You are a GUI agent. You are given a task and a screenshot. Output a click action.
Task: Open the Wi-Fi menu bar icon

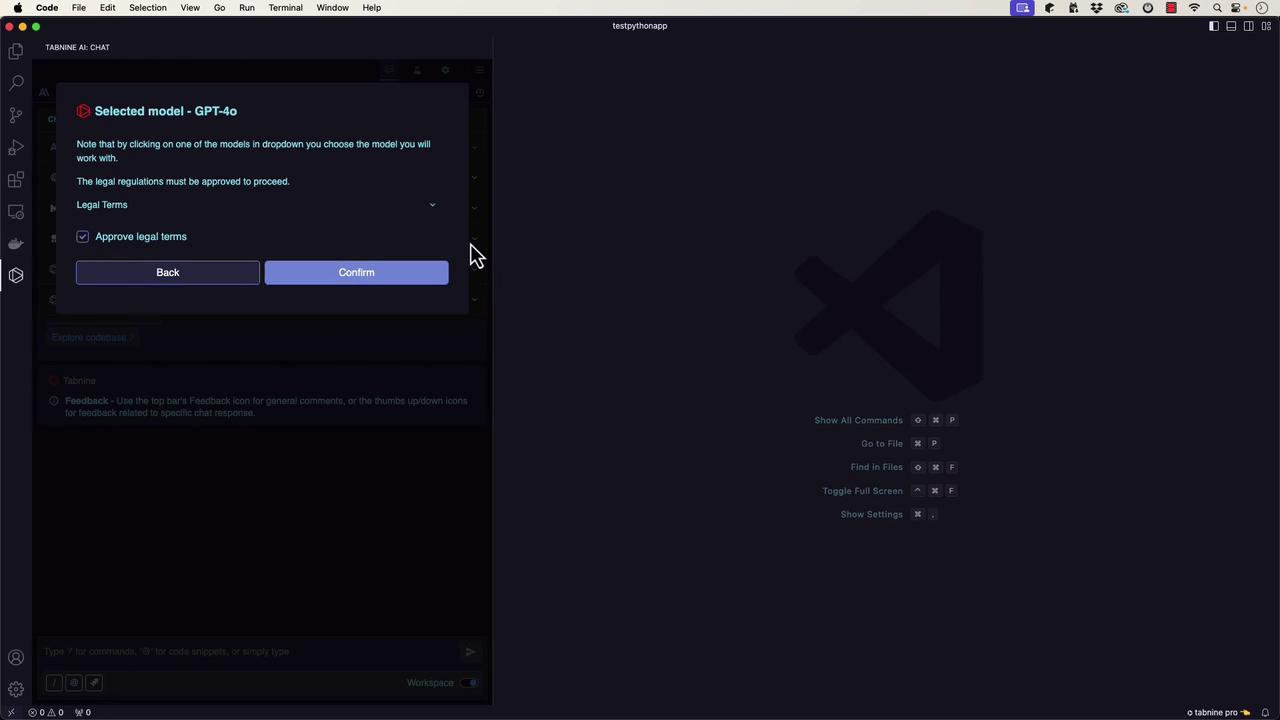(x=1194, y=8)
